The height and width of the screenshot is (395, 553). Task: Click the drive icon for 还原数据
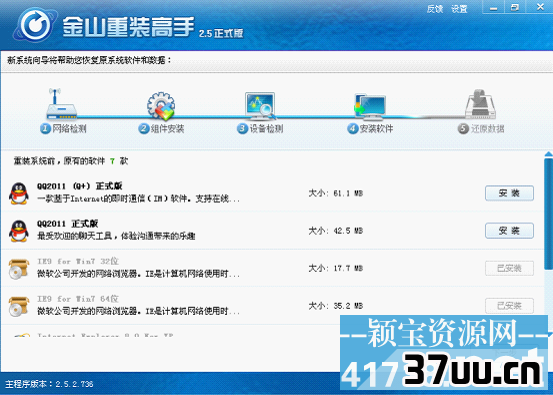click(x=480, y=104)
